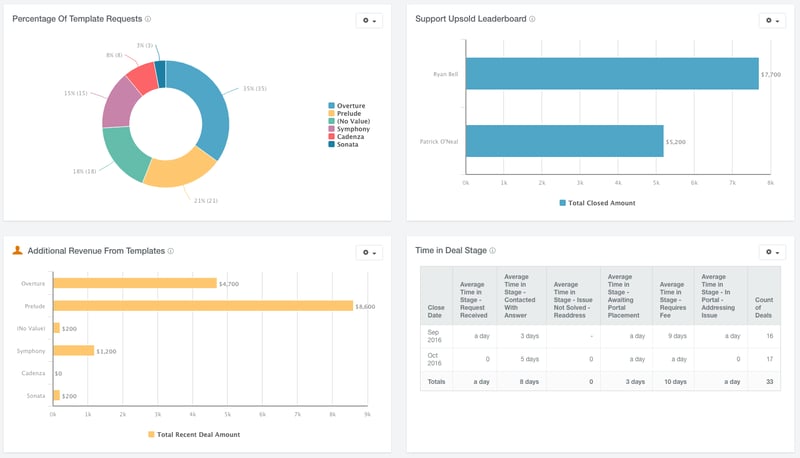Expand settings dropdown for Time in Deal Stage
800x458 pixels.
773,252
